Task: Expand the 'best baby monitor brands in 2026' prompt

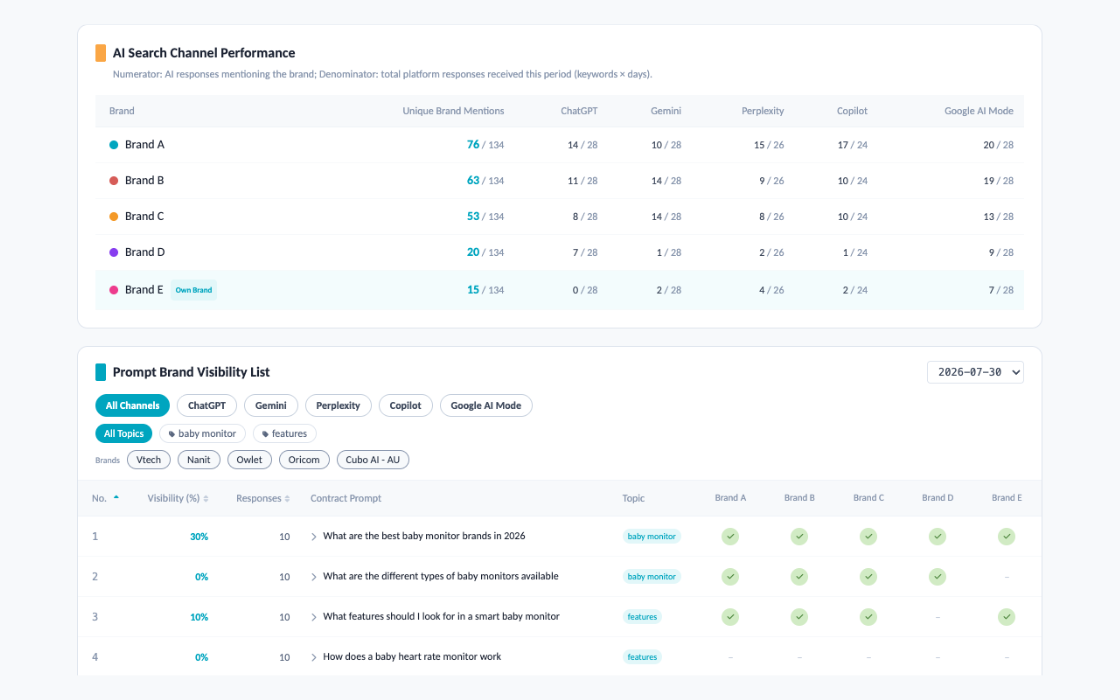Action: (x=314, y=536)
